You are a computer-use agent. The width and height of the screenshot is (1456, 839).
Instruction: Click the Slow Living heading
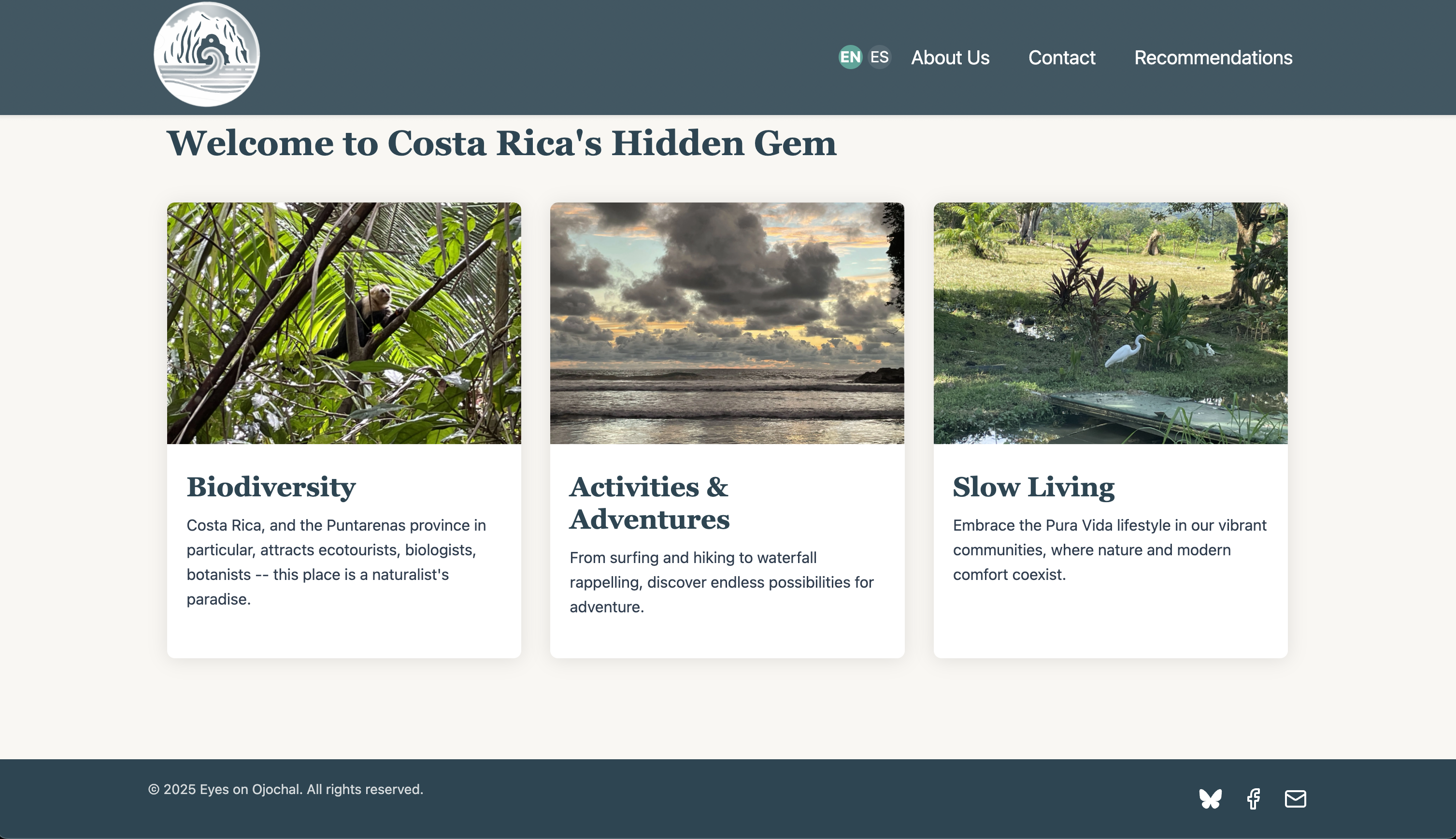click(x=1033, y=487)
